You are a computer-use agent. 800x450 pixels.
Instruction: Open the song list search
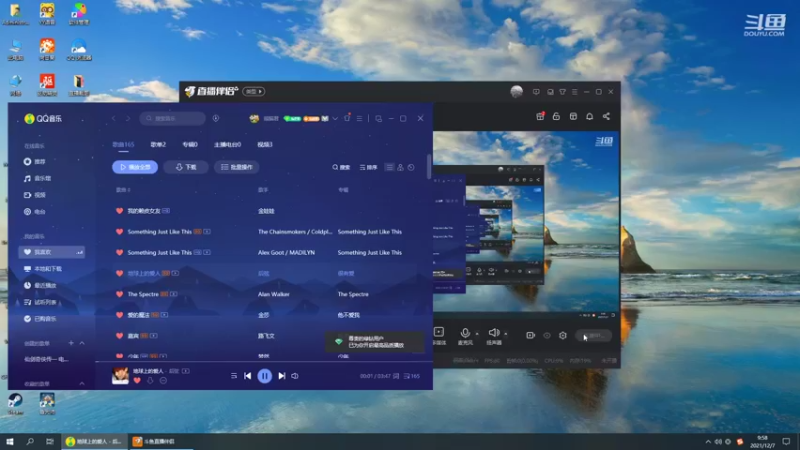[341, 167]
